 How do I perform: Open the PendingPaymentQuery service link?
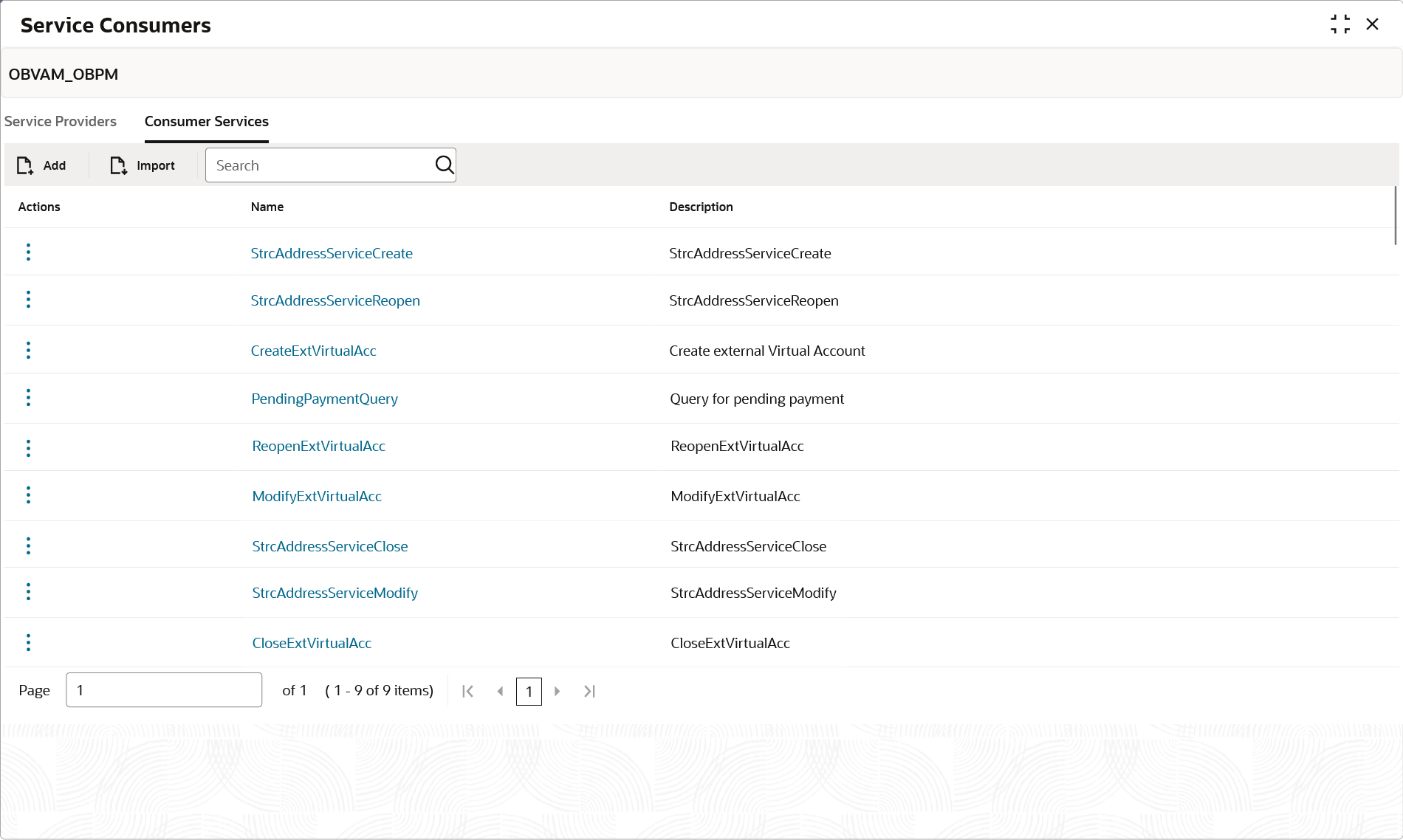pos(325,399)
